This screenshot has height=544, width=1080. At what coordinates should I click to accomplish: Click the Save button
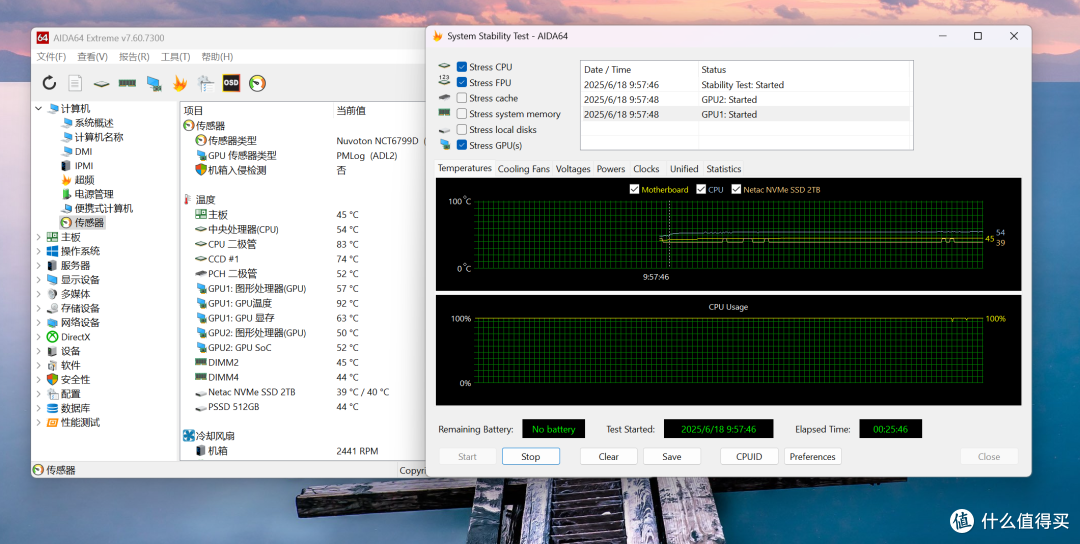[x=672, y=457]
